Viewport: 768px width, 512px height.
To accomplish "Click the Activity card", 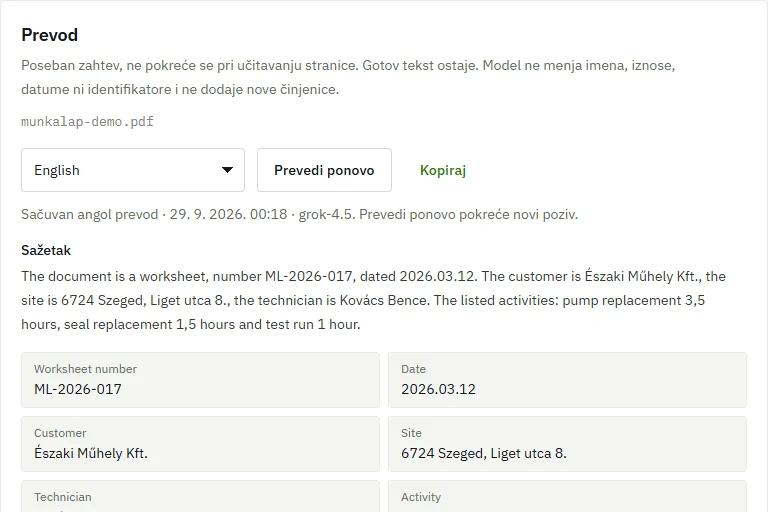I will [567, 496].
